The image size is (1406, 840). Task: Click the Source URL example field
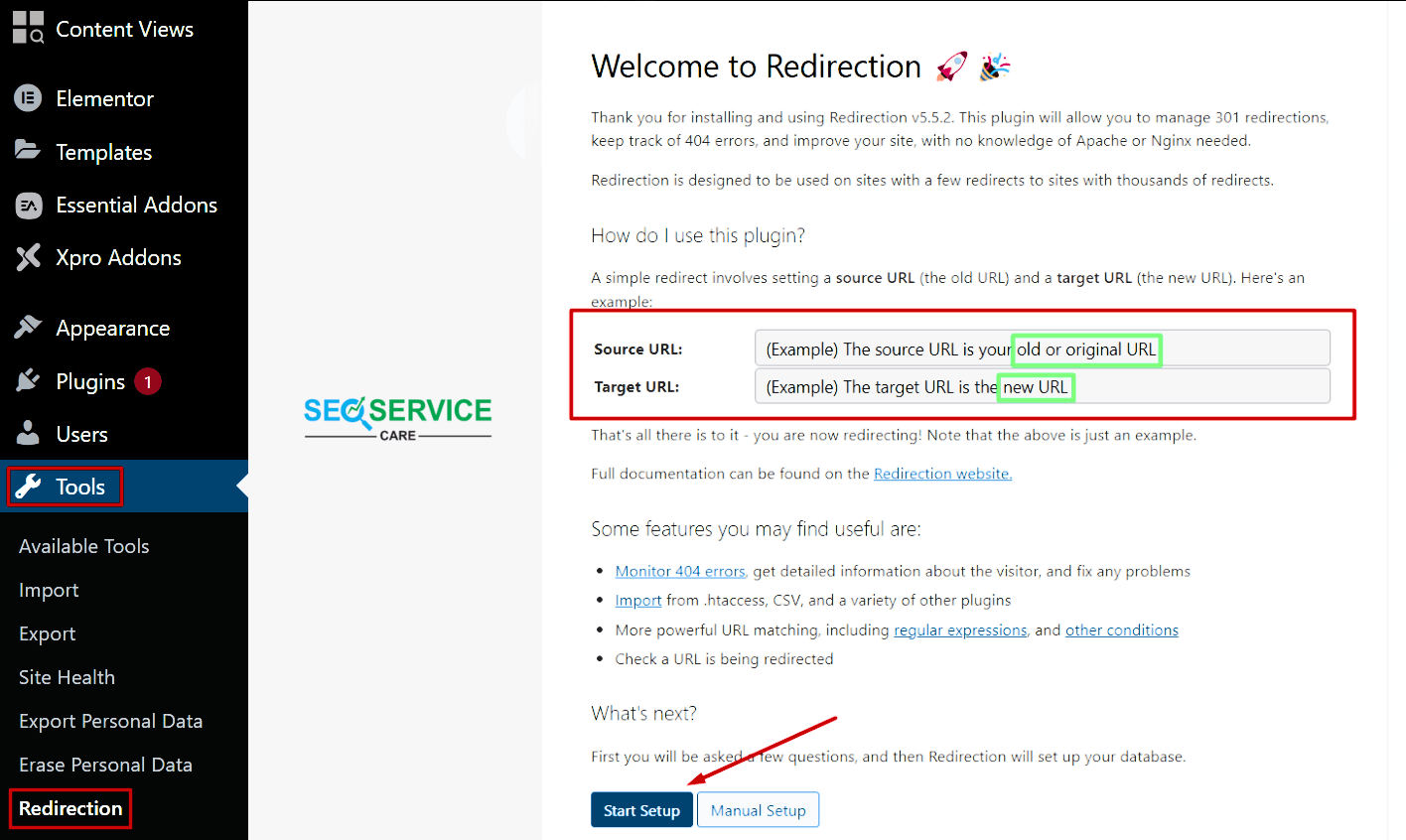(x=1042, y=348)
